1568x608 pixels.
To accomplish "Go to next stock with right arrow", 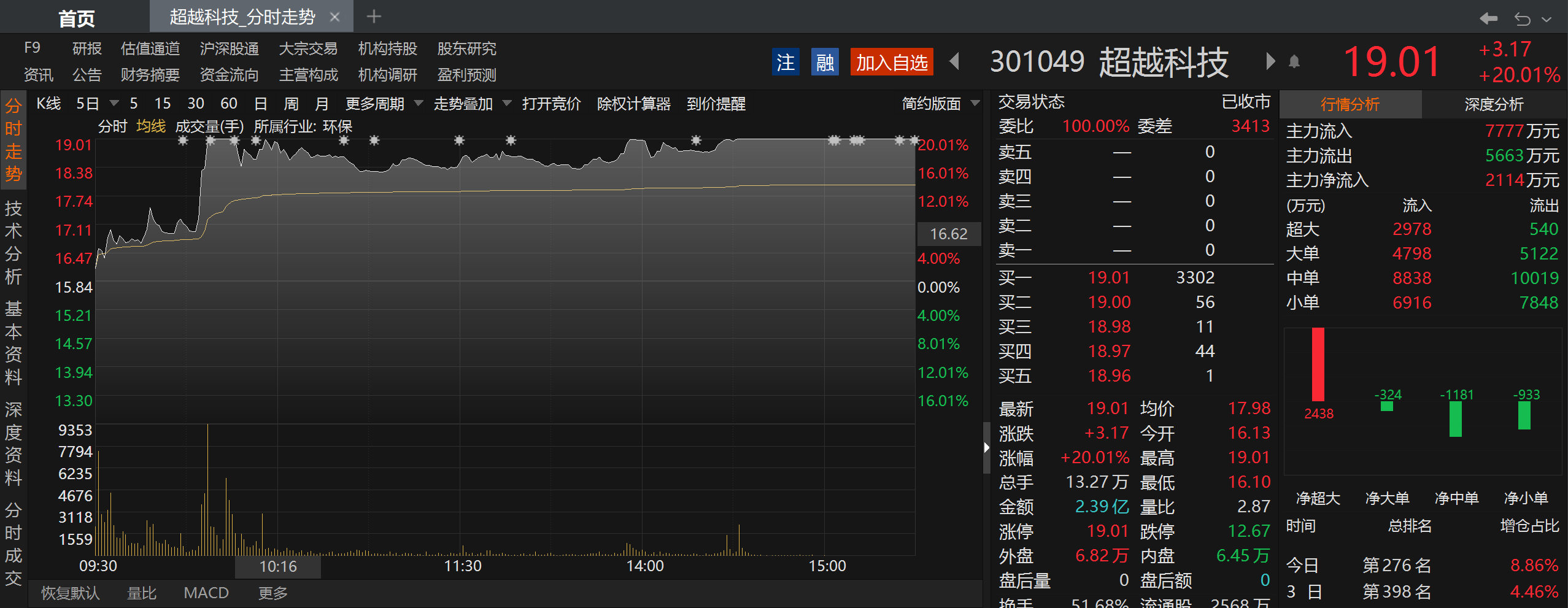I will (1270, 61).
